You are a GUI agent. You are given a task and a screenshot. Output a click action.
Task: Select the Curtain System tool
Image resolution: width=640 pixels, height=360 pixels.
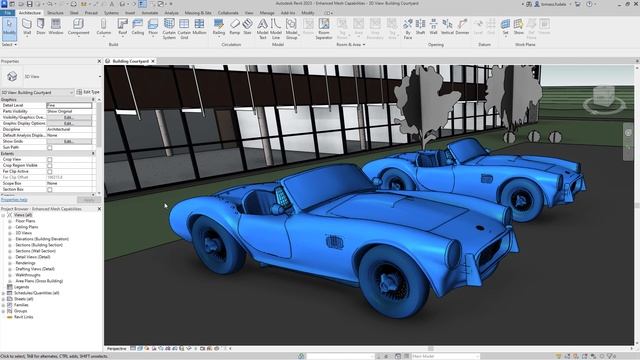pos(169,29)
